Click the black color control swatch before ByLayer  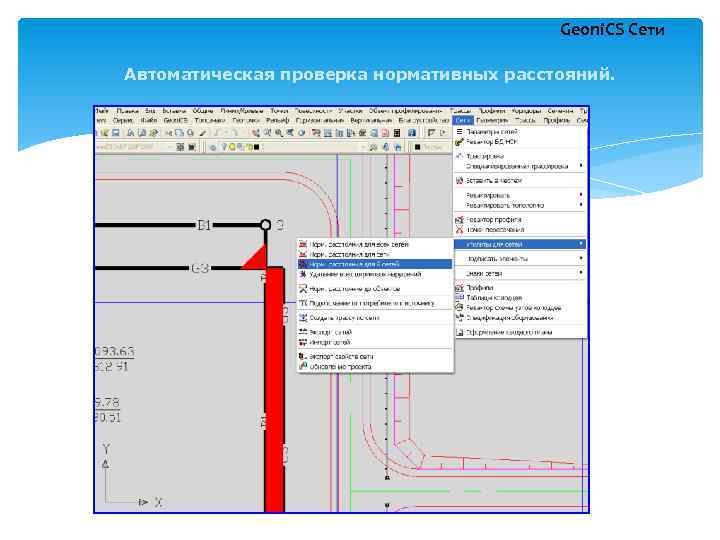pyautogui.click(x=417, y=147)
